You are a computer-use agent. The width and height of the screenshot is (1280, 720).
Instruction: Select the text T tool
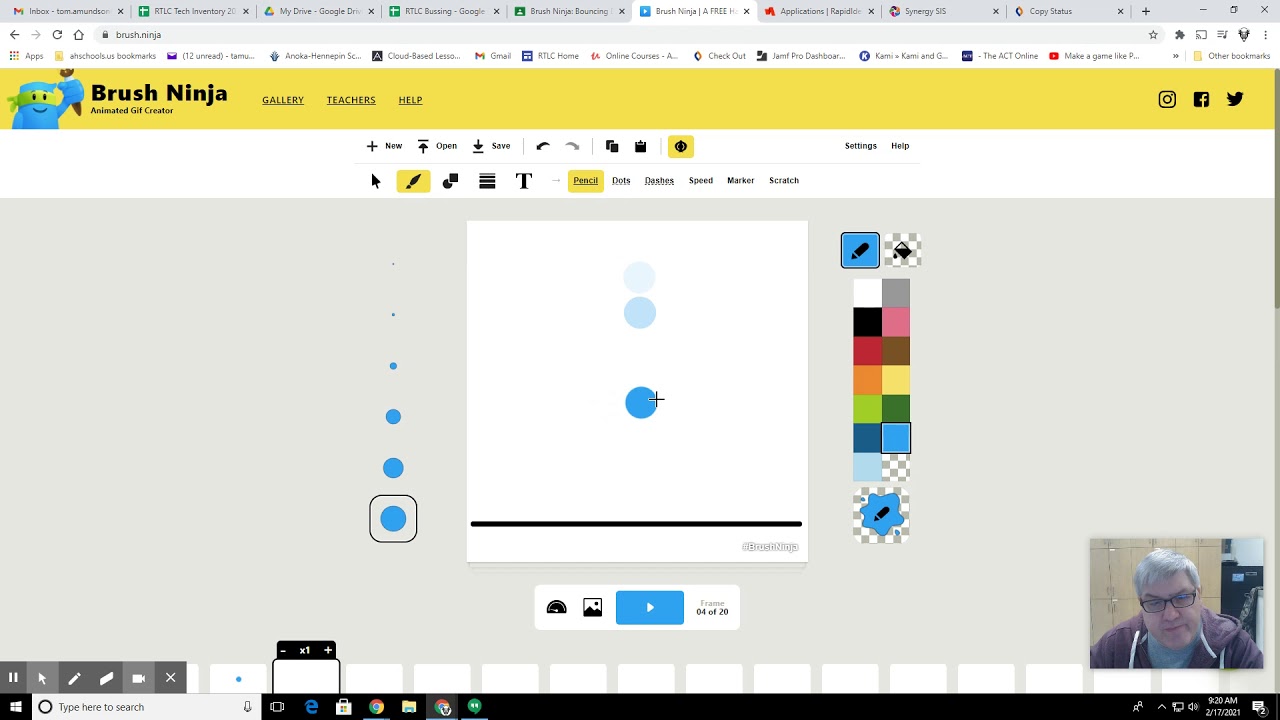pos(524,181)
